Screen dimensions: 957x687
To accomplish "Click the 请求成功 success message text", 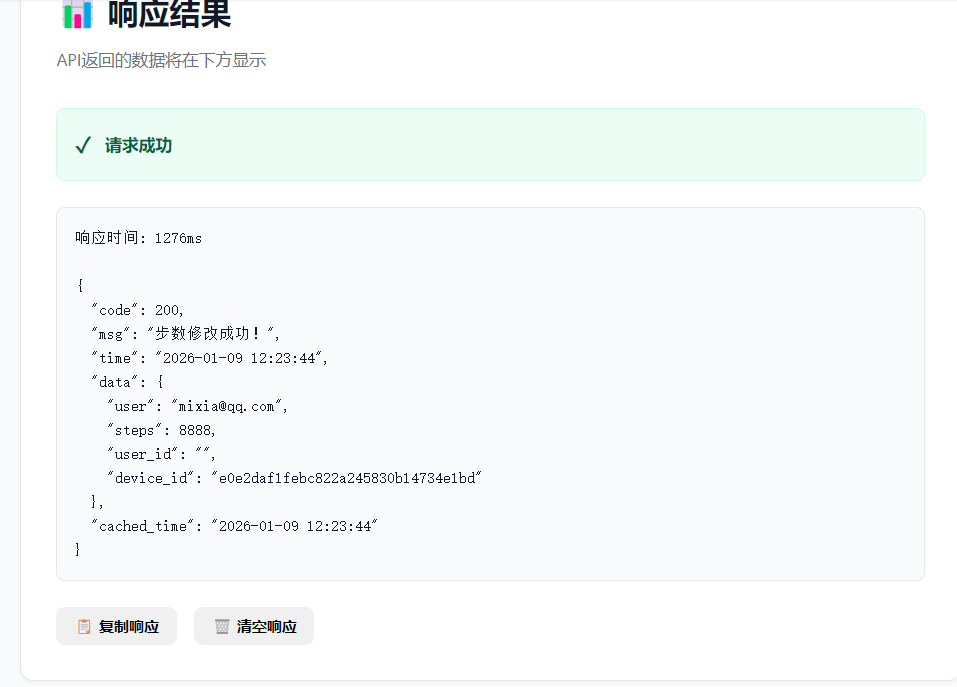I will coord(140,145).
